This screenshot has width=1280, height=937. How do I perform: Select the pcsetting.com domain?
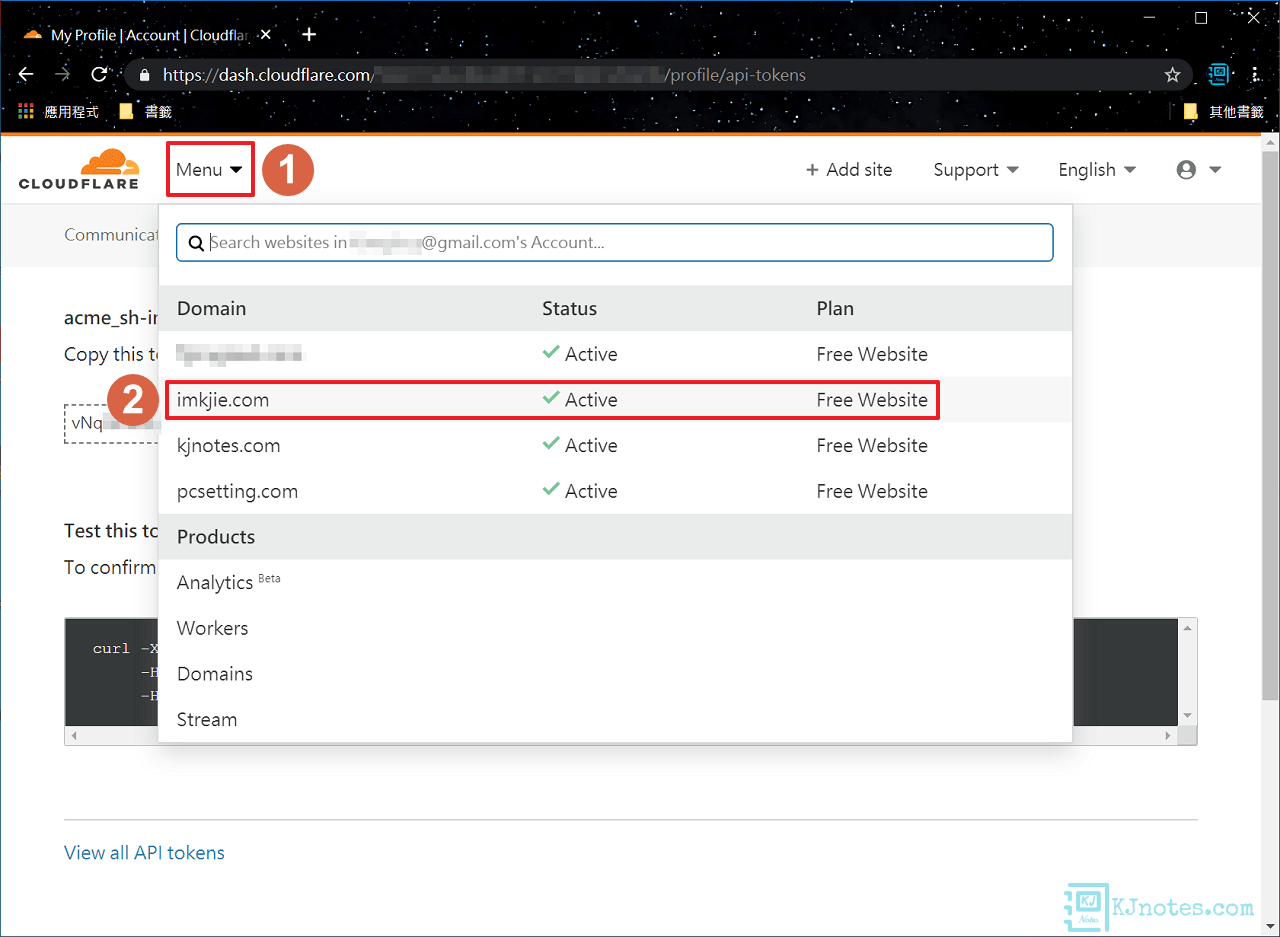[x=615, y=492]
